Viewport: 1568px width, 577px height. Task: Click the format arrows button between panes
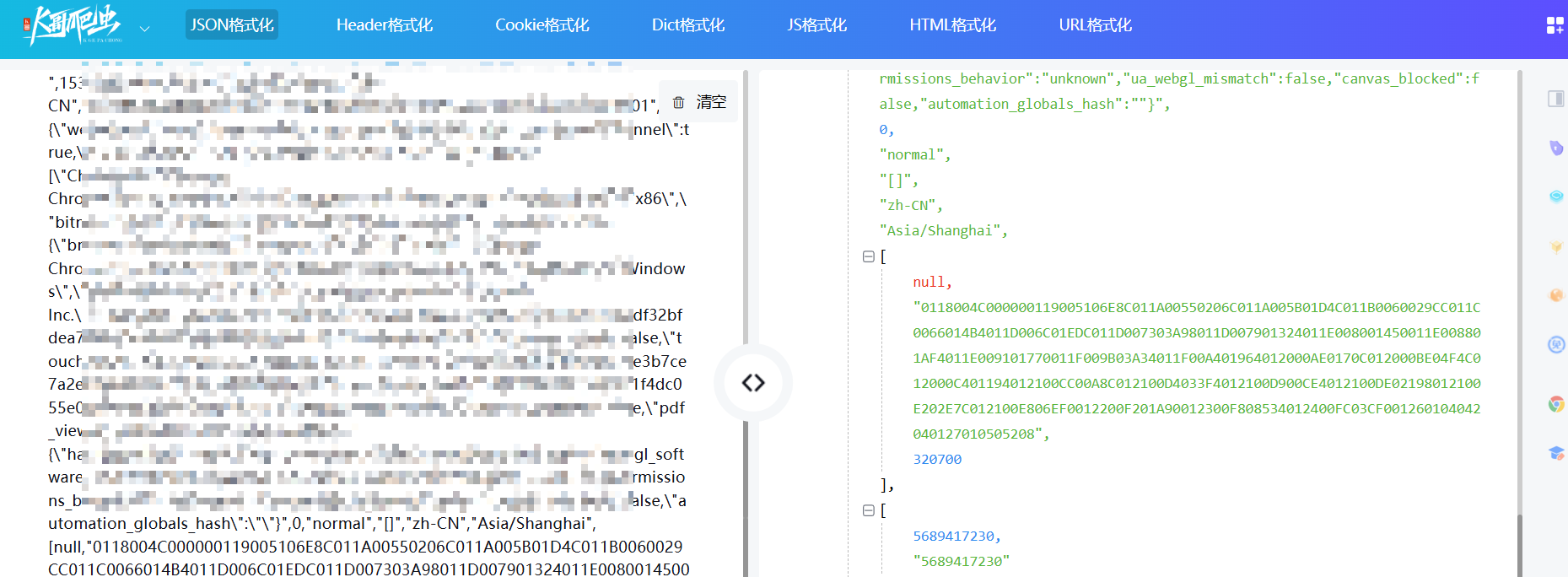(753, 383)
